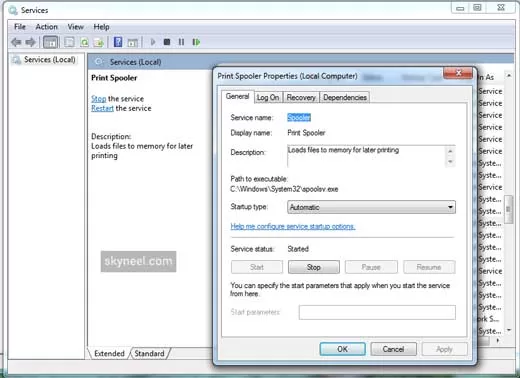Open the File menu
Viewport: 520px width, 378px height.
20,27
